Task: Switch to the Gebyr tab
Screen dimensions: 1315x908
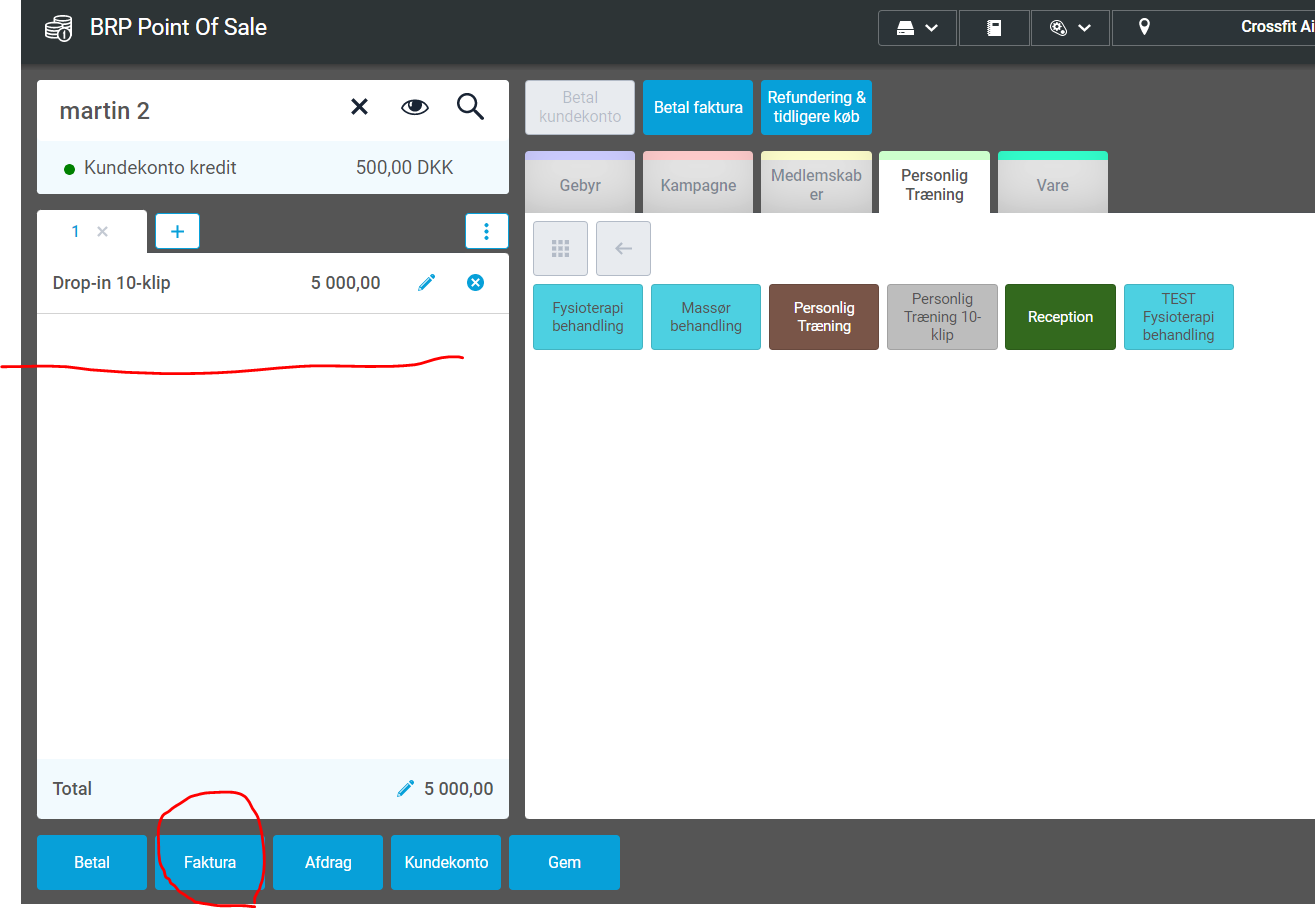Action: [580, 183]
